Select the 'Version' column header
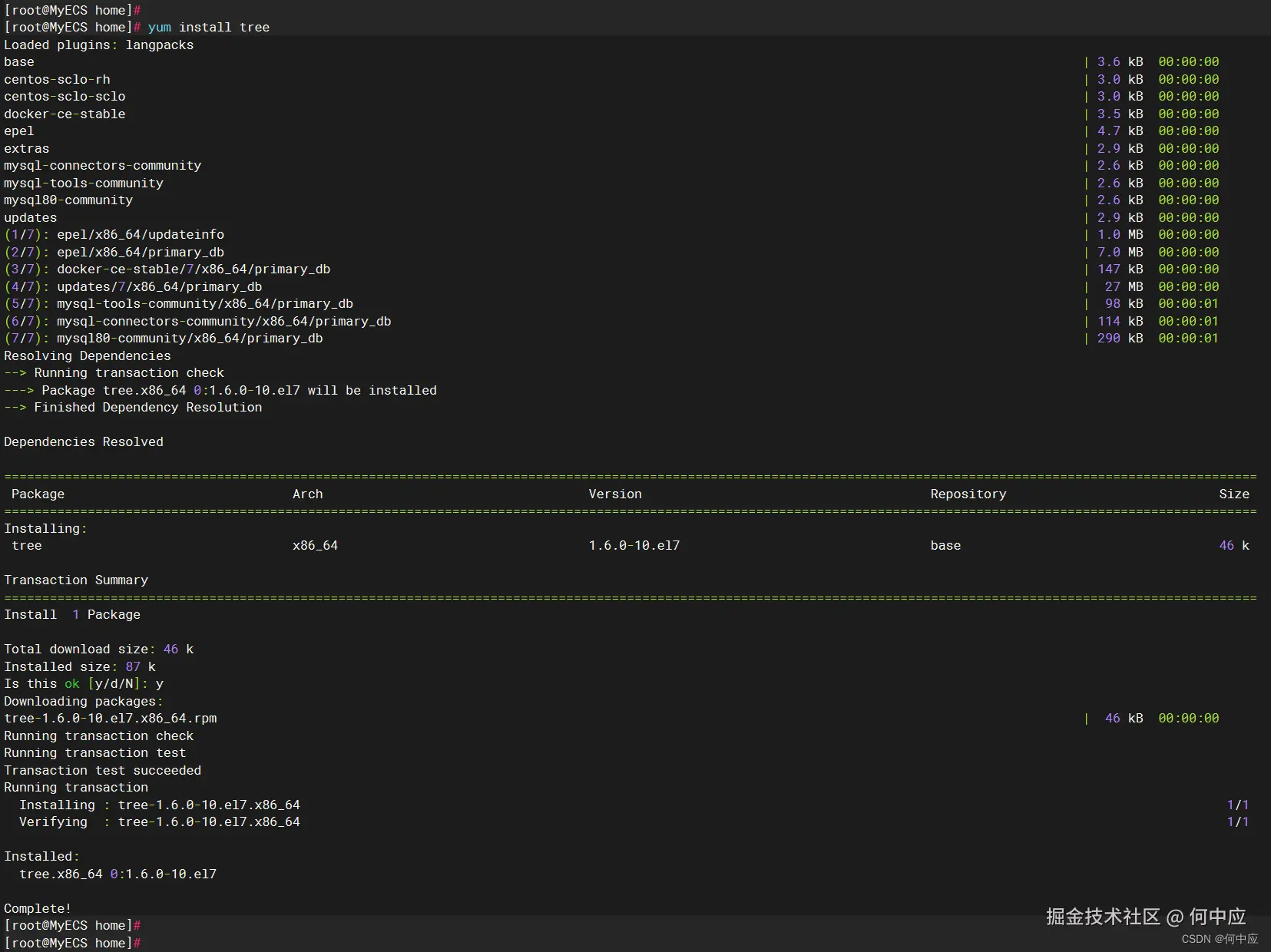This screenshot has width=1271, height=952. click(615, 494)
